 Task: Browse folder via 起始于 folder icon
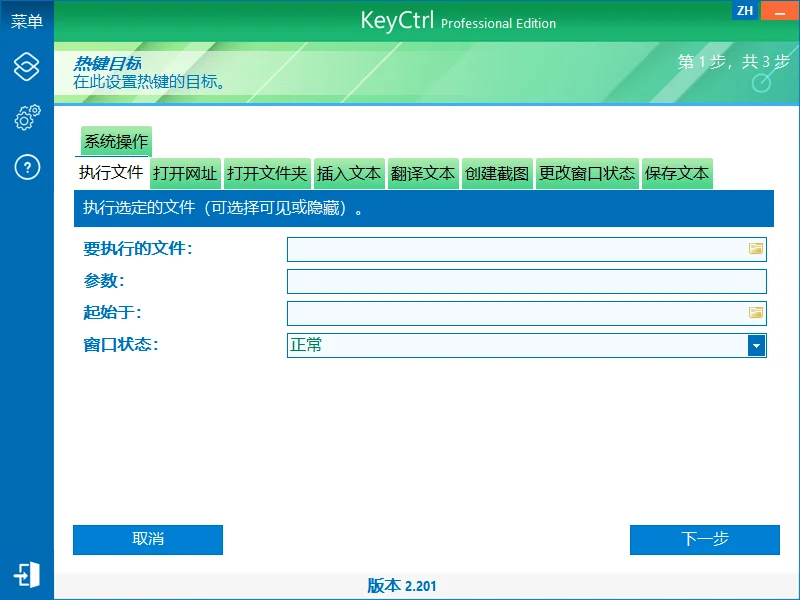(x=756, y=312)
